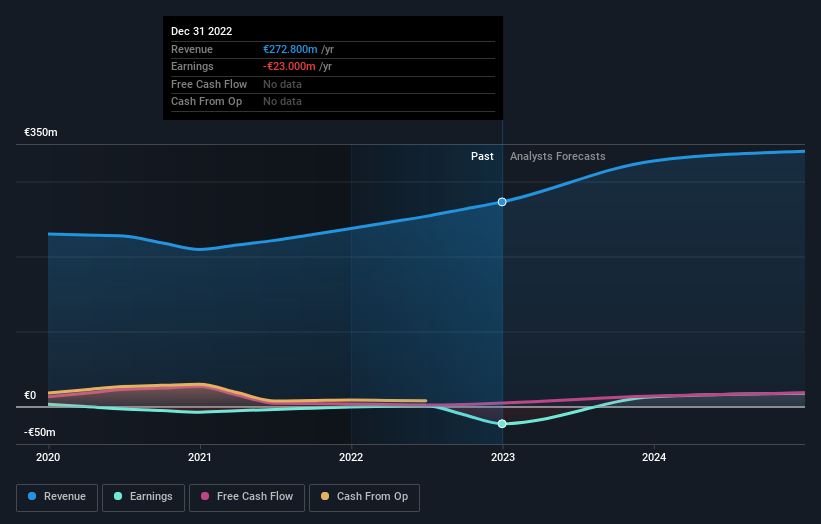Toggle the Revenue legend button

tap(57, 497)
